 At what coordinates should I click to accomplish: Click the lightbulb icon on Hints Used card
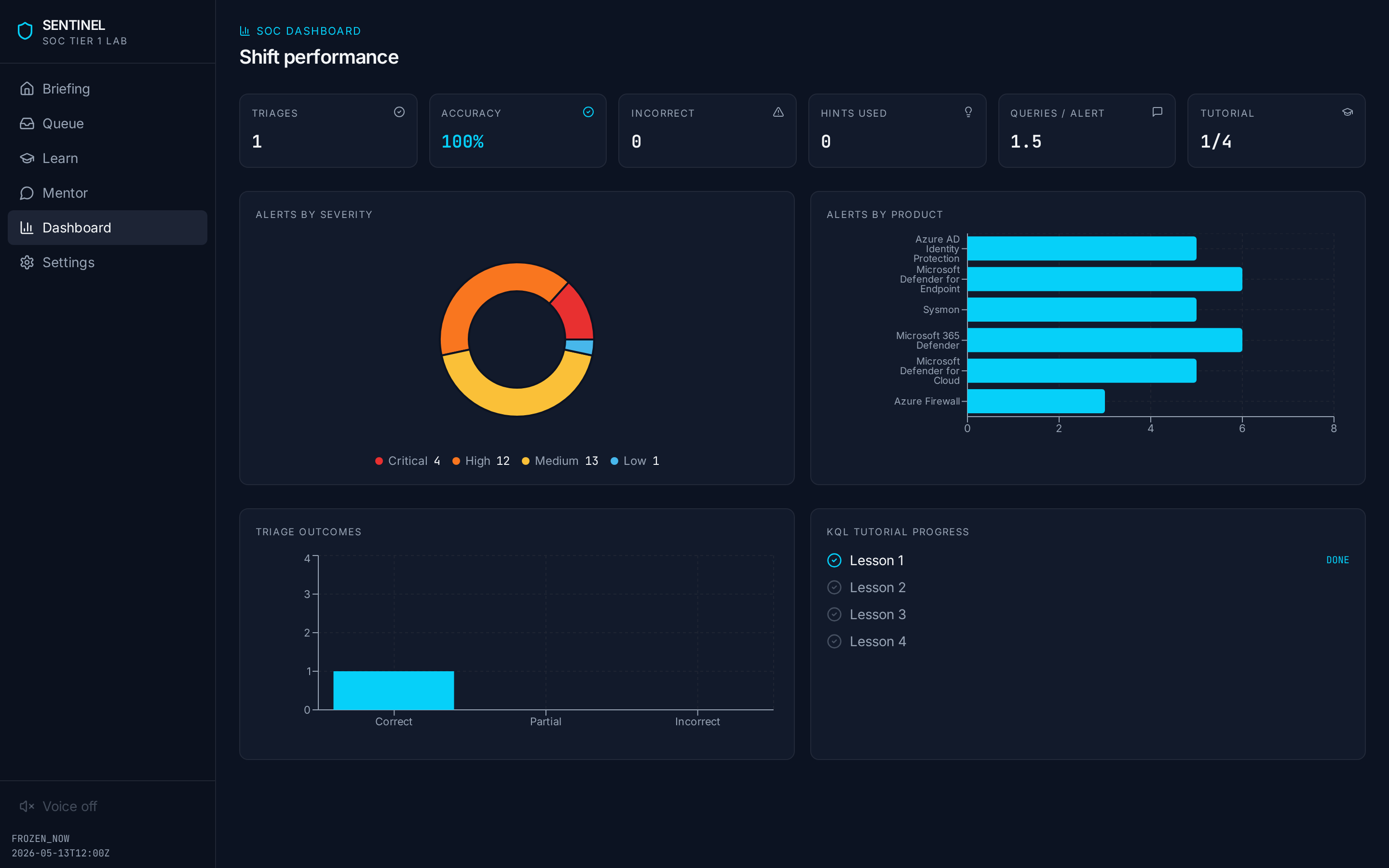pyautogui.click(x=968, y=112)
